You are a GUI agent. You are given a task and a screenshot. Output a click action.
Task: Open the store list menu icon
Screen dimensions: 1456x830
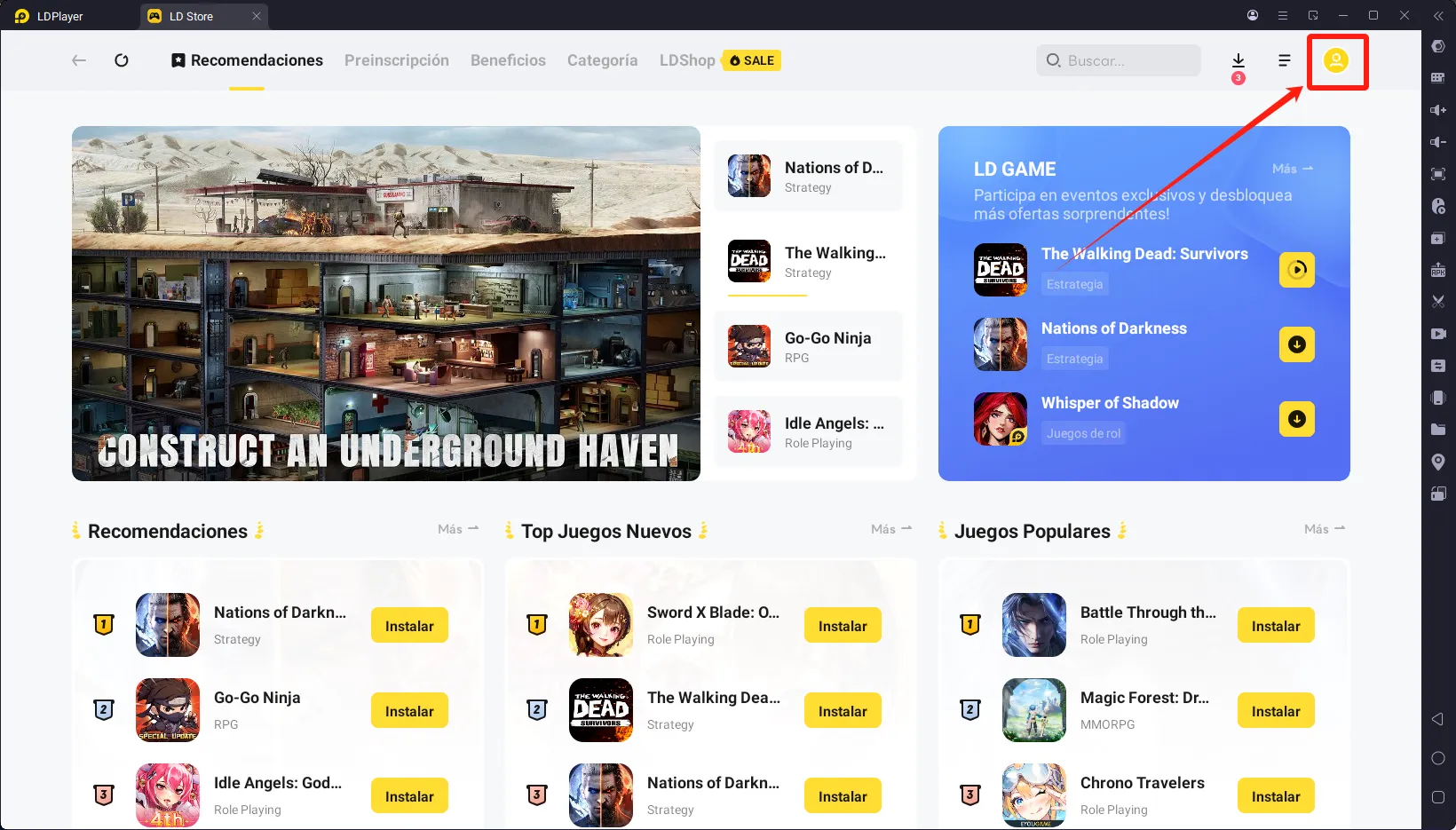1284,60
